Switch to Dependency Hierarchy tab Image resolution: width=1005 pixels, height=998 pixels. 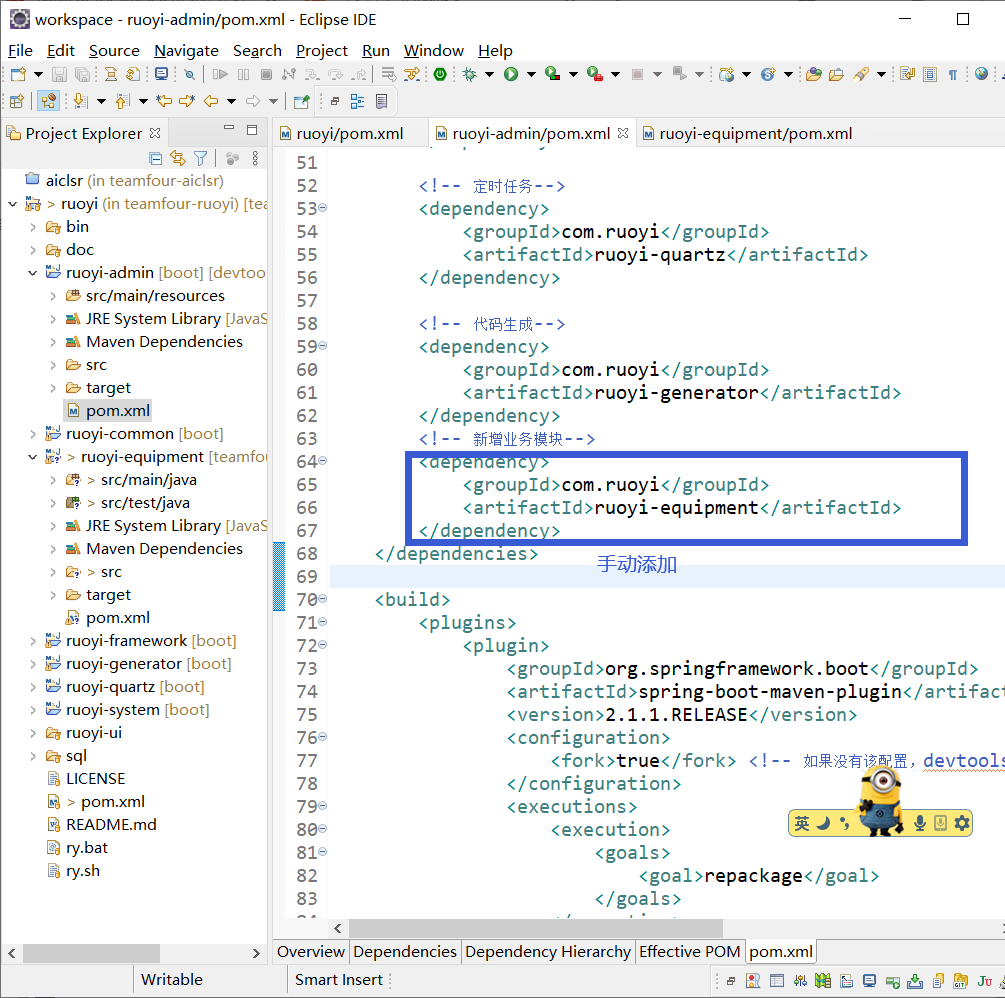pos(547,952)
